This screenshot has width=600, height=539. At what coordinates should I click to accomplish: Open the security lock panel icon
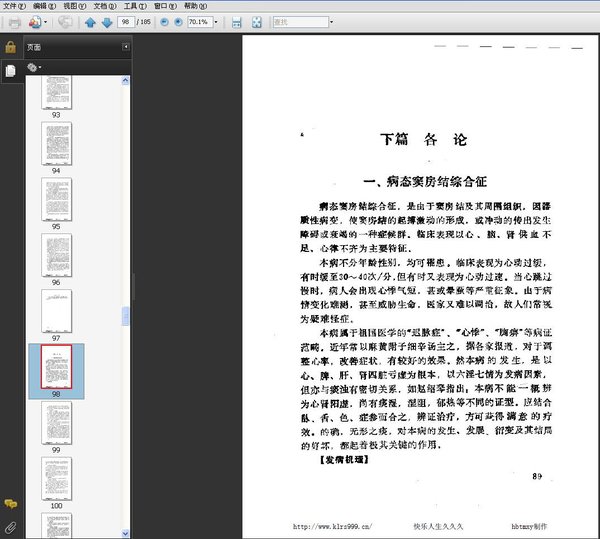coord(10,47)
